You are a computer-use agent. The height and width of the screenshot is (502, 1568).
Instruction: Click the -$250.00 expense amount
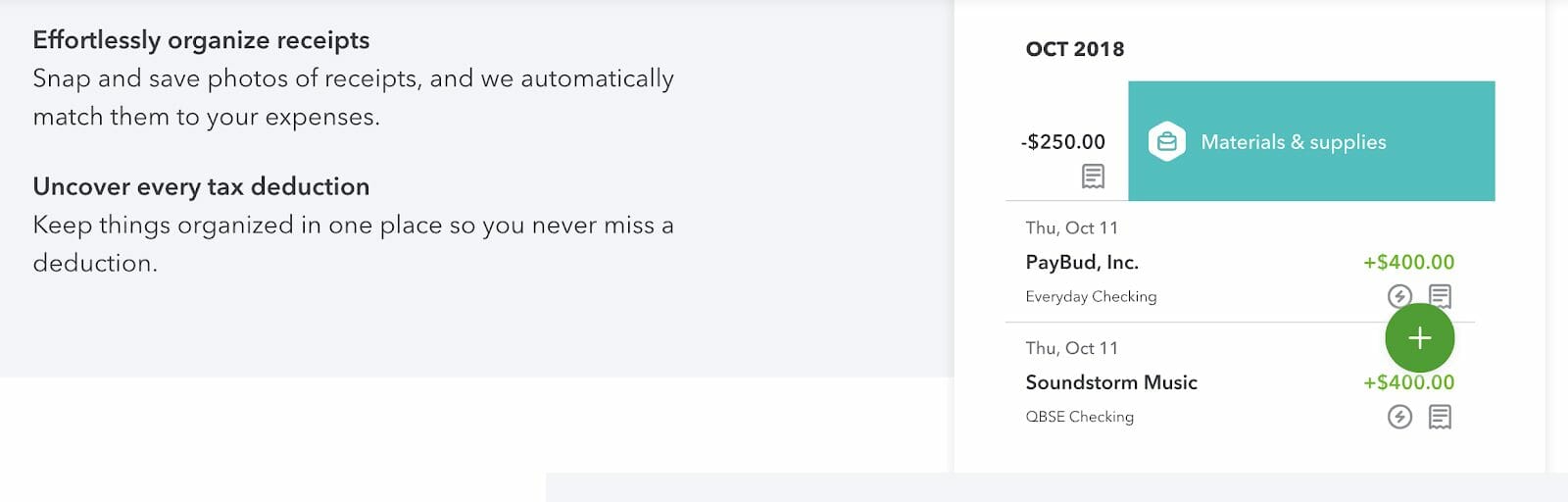point(1062,142)
